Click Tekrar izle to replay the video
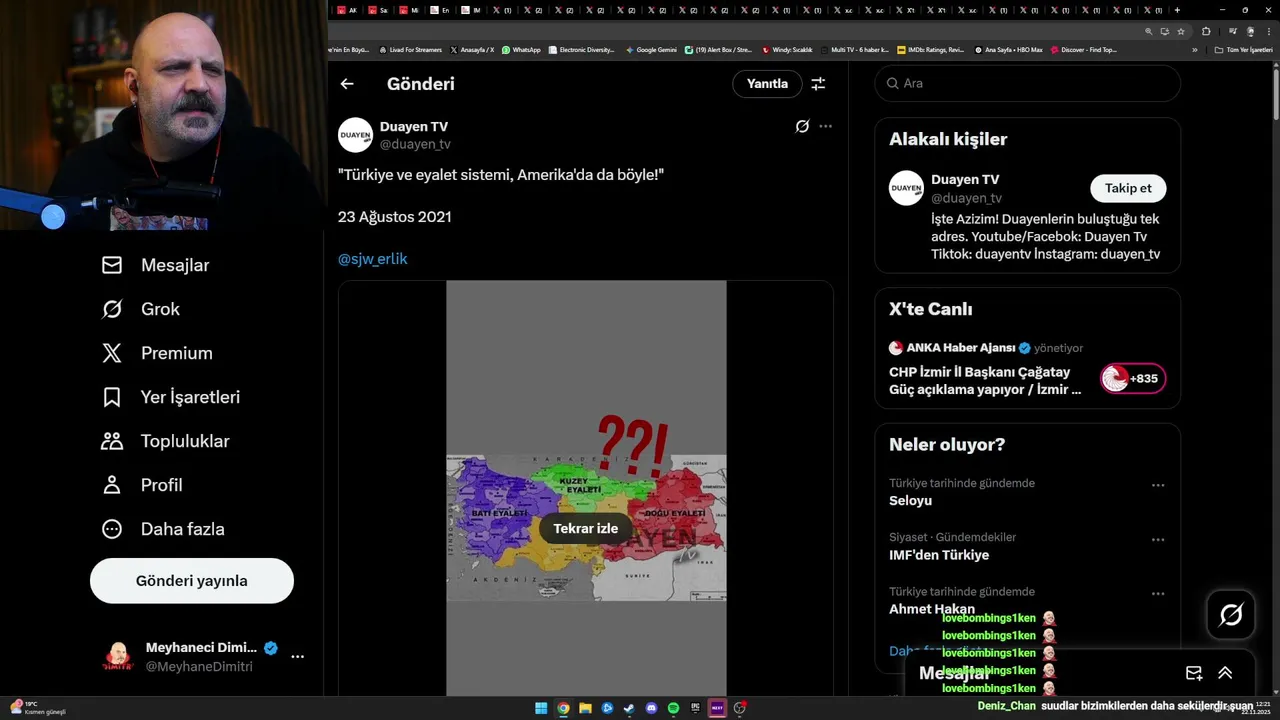Viewport: 1280px width, 720px height. click(x=586, y=529)
